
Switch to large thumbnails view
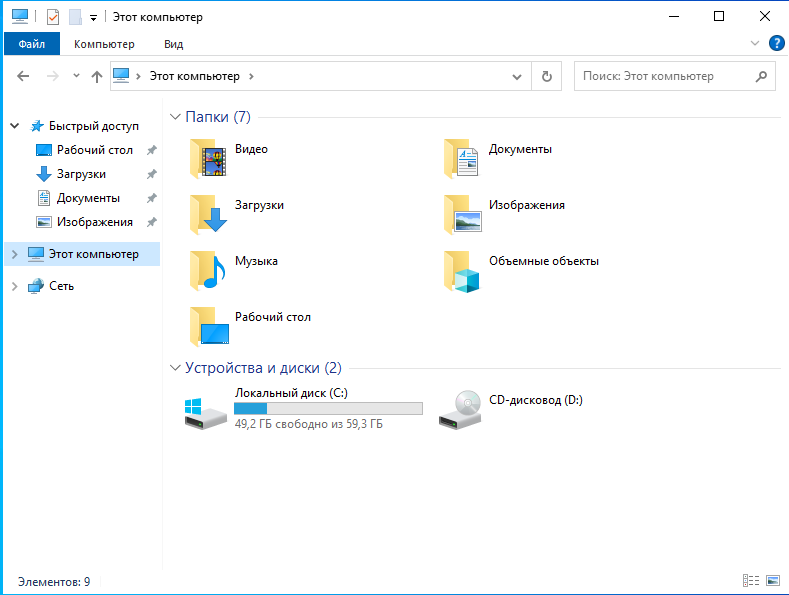pos(773,581)
